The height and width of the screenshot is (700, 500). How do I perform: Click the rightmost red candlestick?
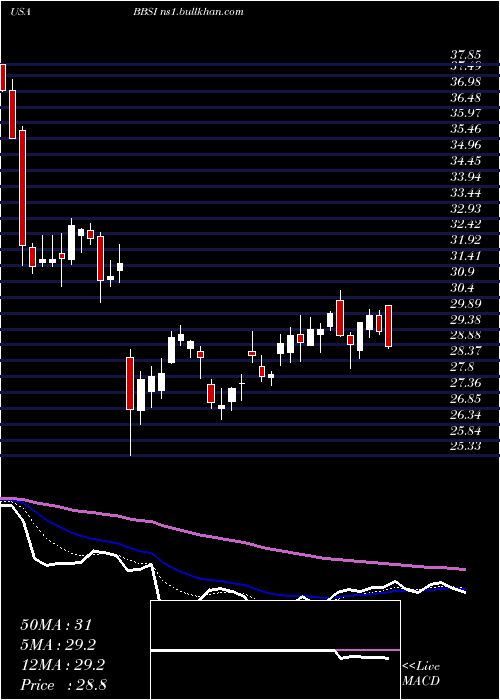pyautogui.click(x=388, y=326)
